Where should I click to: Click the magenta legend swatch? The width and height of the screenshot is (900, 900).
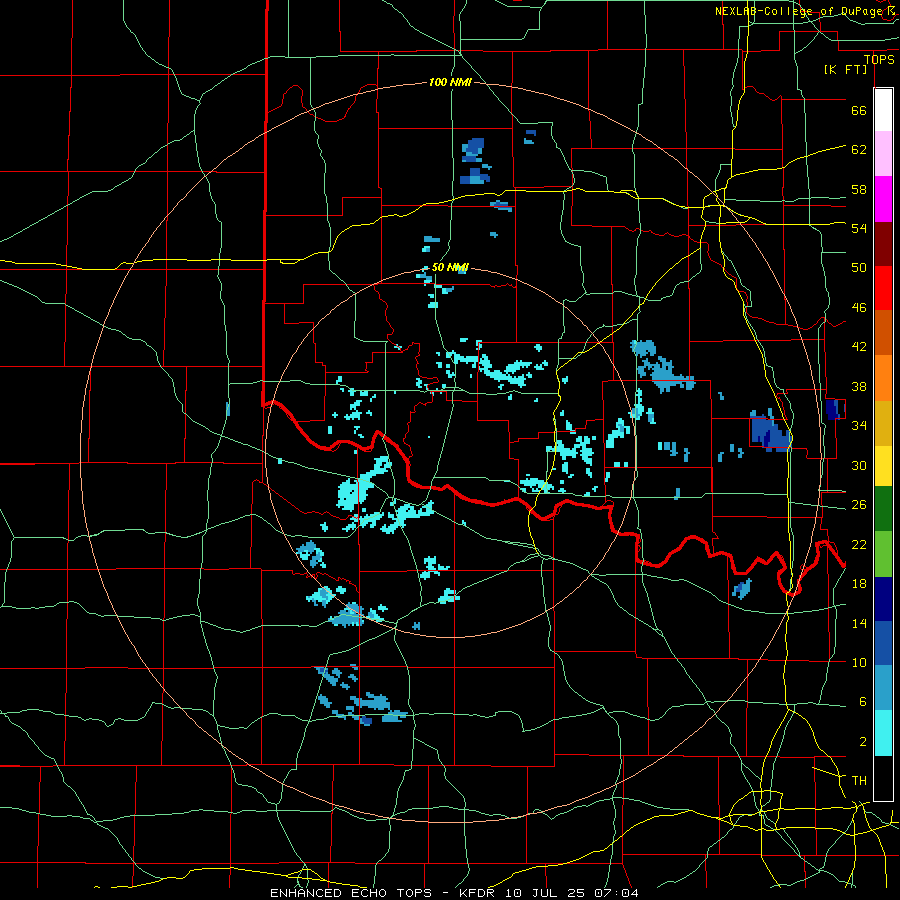click(883, 199)
